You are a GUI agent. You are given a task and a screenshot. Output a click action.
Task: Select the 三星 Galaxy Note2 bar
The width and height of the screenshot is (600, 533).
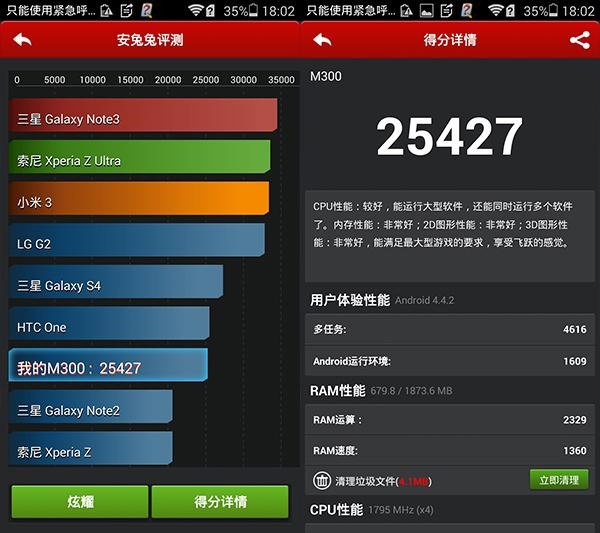coord(91,409)
